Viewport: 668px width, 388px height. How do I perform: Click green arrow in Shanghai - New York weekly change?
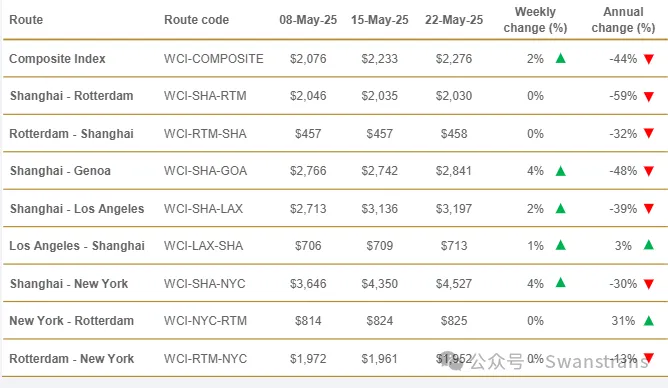561,282
